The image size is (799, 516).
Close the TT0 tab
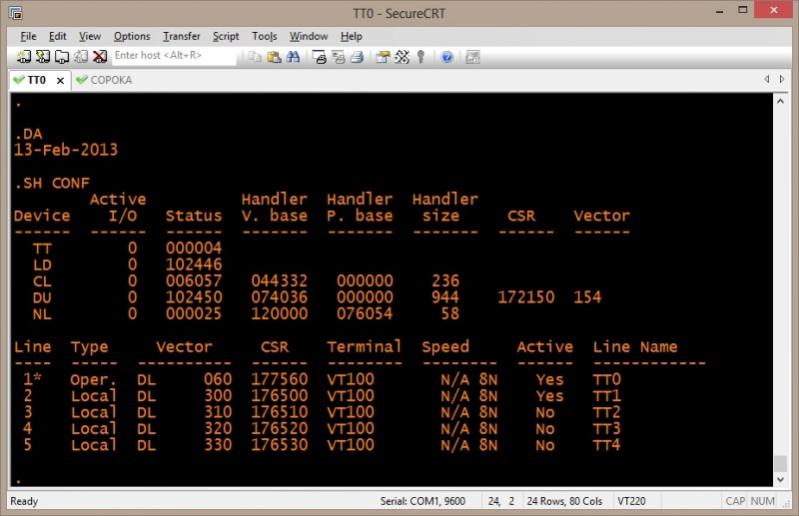tap(60, 80)
